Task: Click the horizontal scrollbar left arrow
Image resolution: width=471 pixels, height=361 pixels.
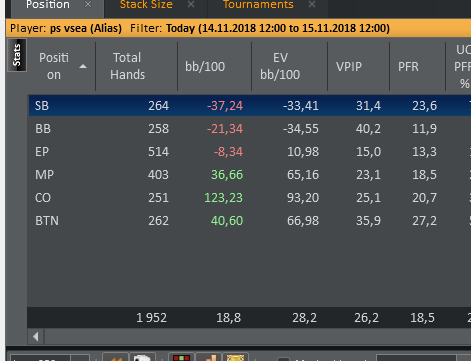Action: point(36,337)
